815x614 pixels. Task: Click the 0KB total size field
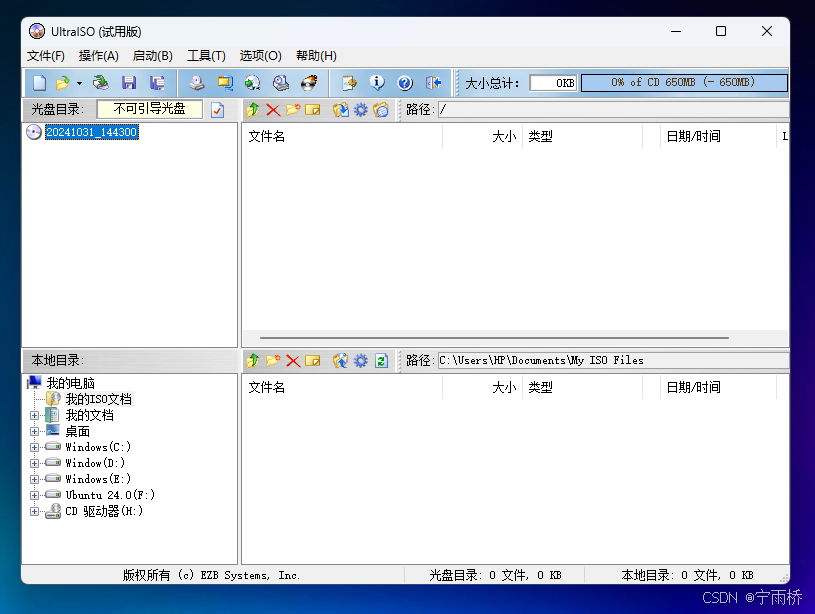tap(553, 83)
